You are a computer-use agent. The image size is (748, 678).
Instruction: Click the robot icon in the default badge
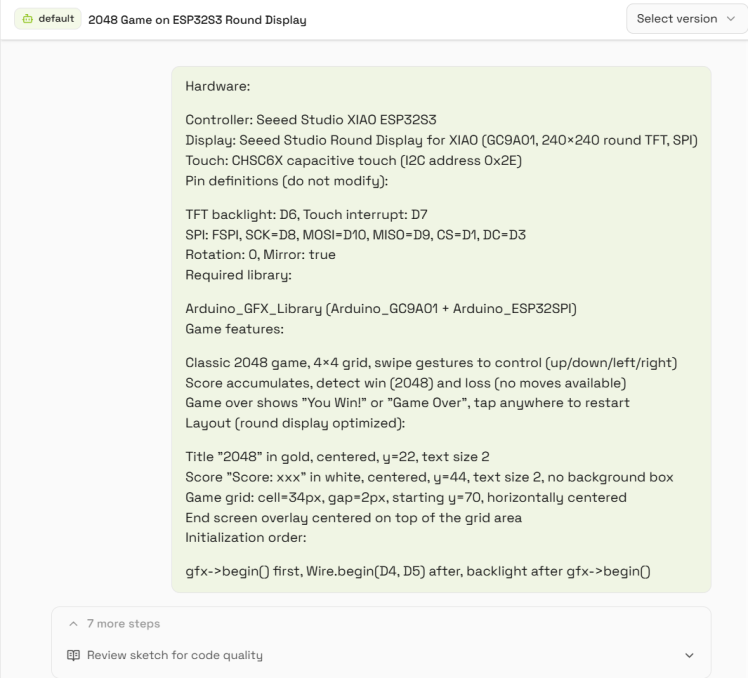28,19
